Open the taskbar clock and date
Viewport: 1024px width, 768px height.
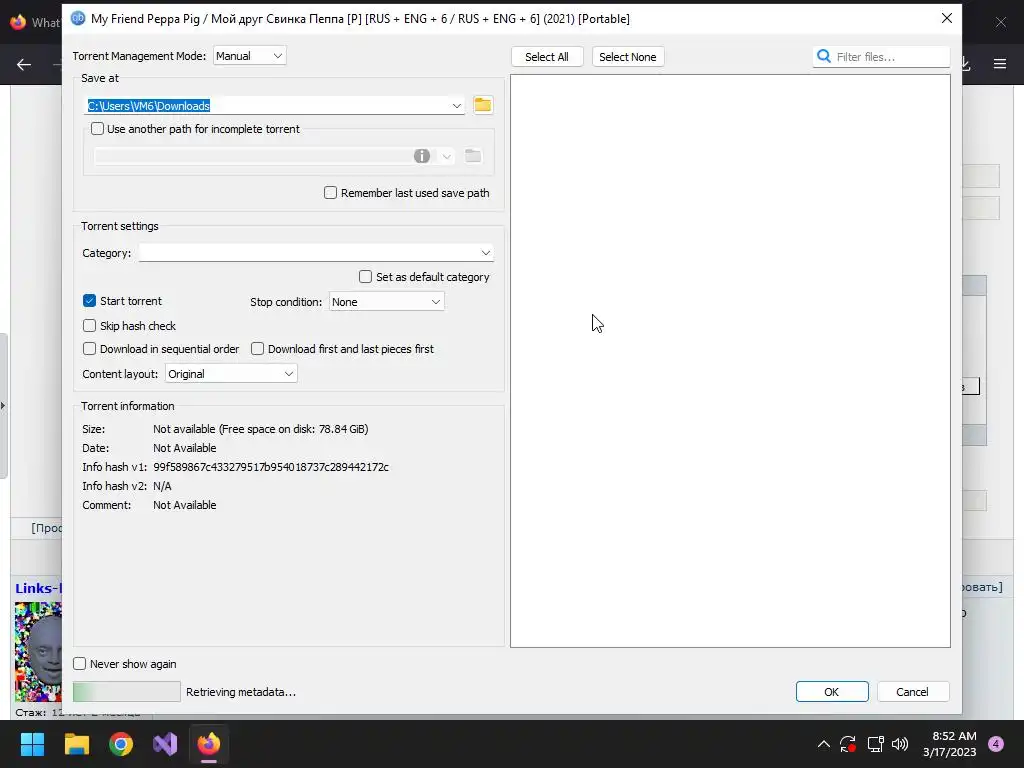(950, 744)
